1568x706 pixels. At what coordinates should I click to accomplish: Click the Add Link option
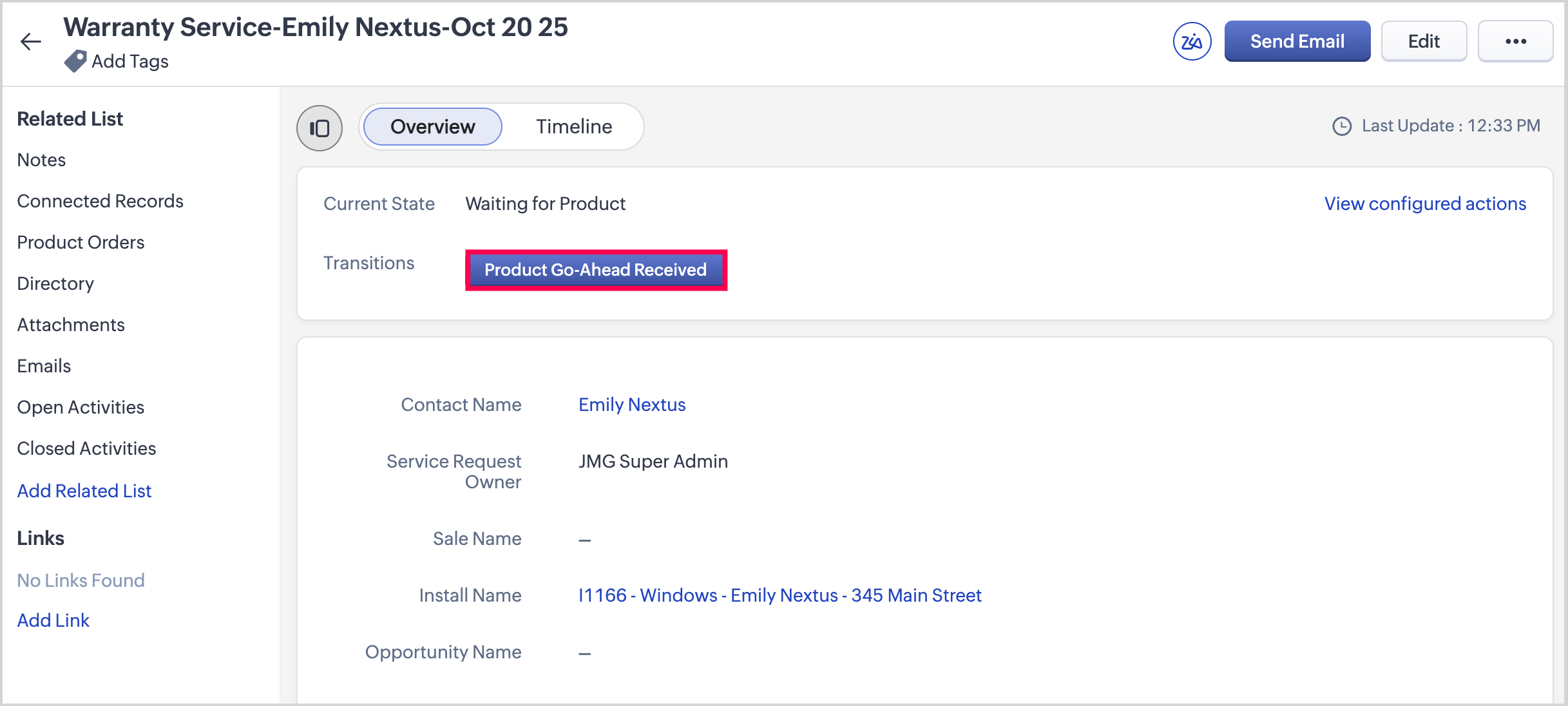[x=53, y=620]
